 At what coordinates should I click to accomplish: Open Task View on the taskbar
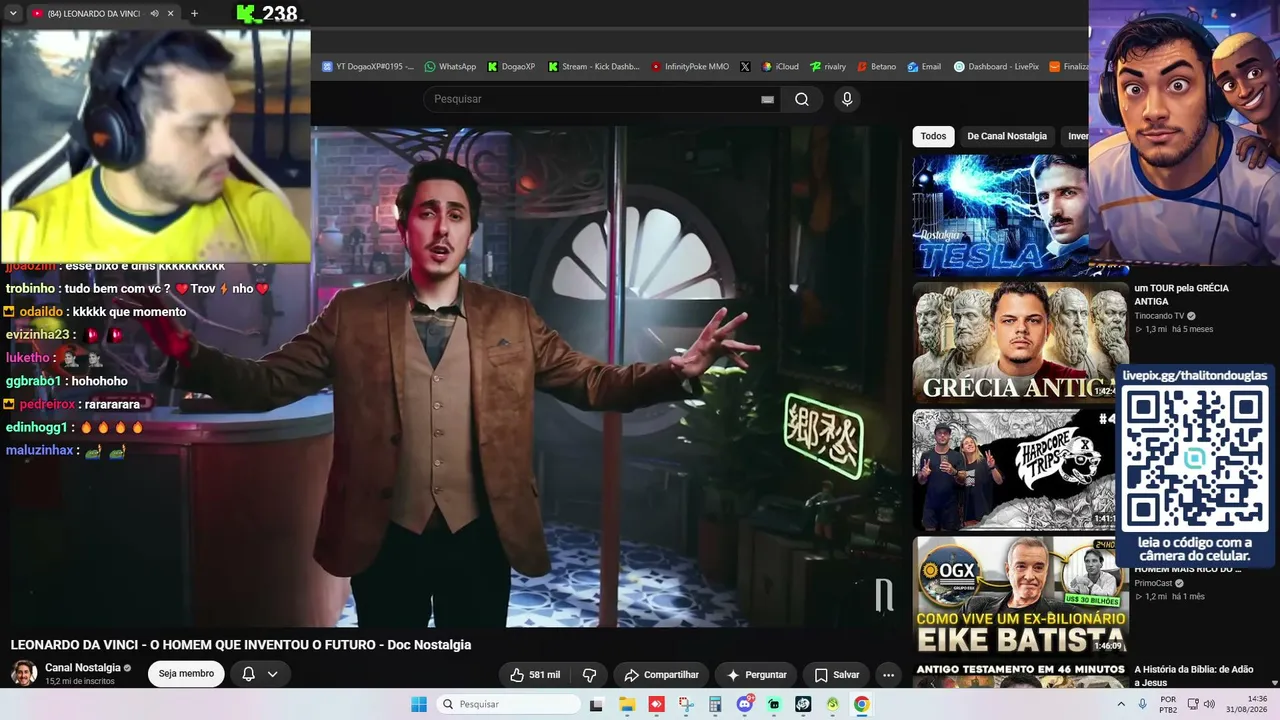click(597, 704)
